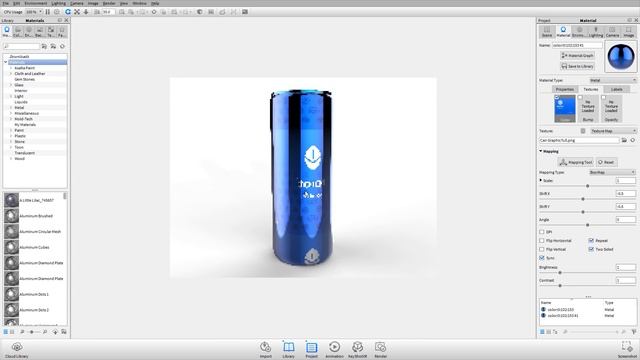Image resolution: width=640 pixels, height=360 pixels.
Task: Open Lighting tab icon in Project panel
Action: coord(596,31)
